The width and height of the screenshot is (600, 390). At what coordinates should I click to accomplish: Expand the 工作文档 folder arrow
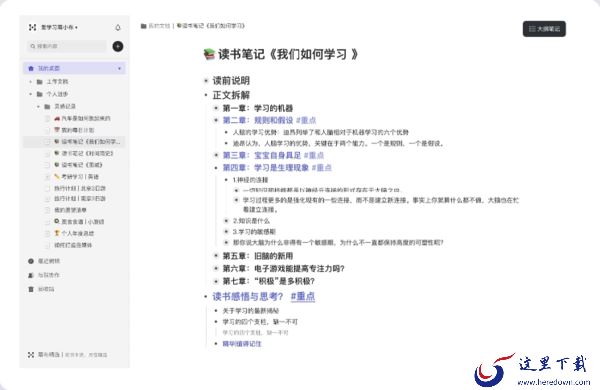[31, 82]
